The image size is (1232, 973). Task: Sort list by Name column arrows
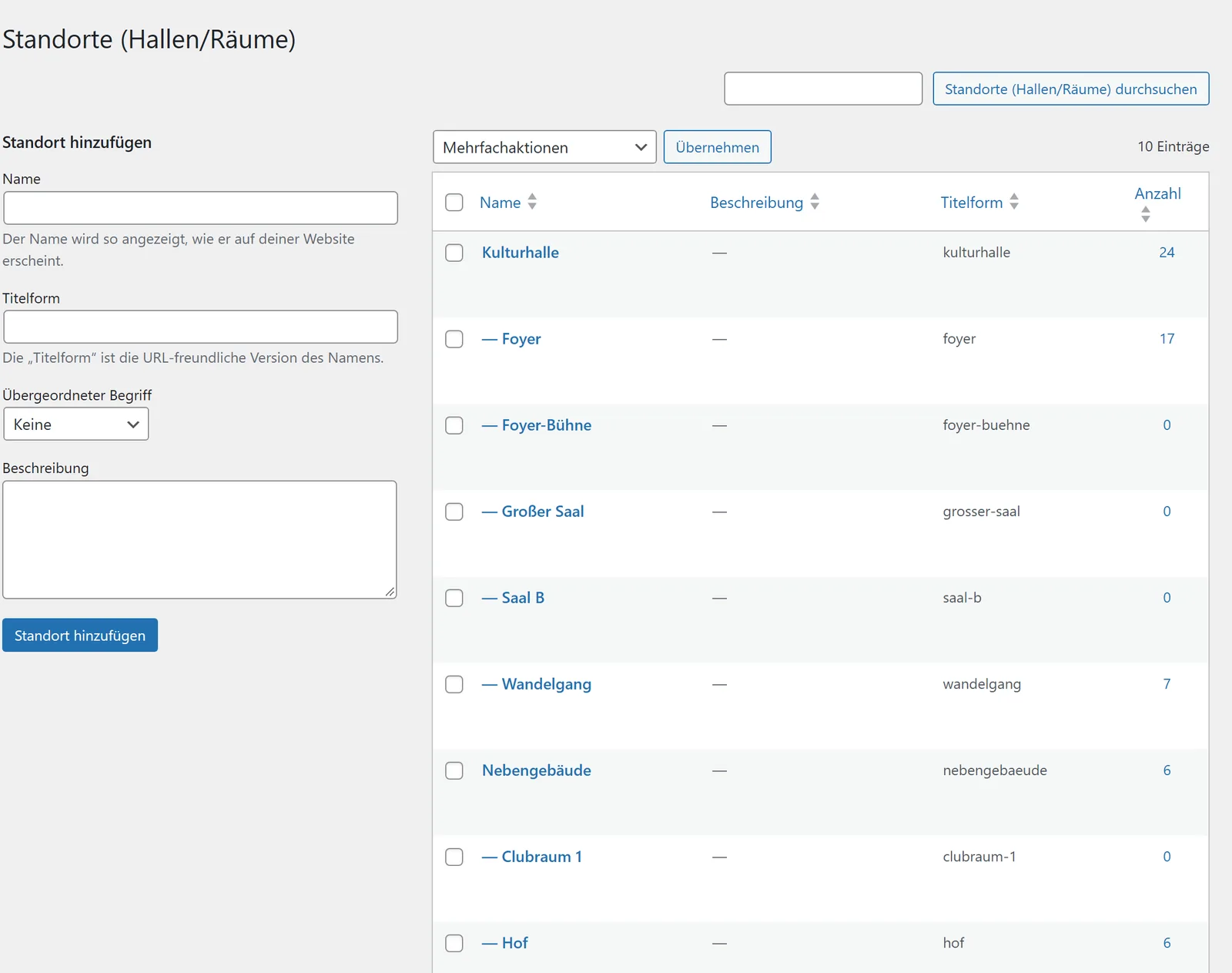532,202
